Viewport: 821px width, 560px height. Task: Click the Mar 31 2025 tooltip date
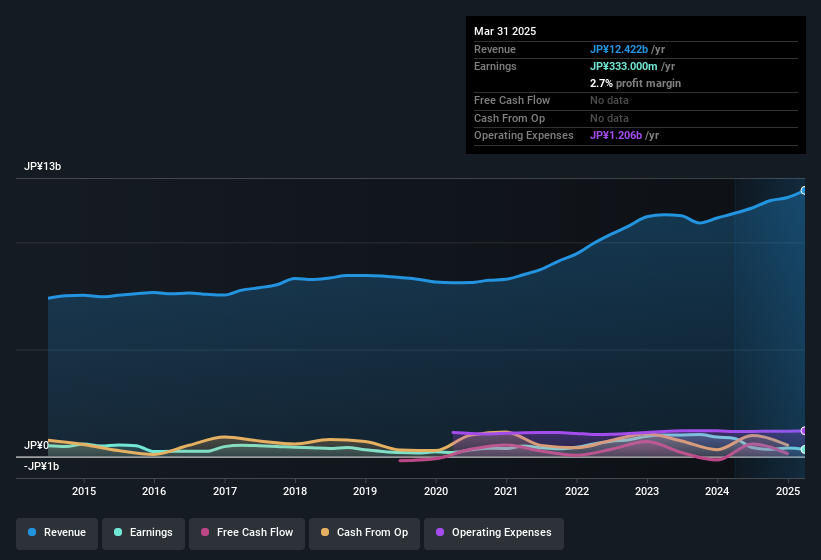pos(505,31)
